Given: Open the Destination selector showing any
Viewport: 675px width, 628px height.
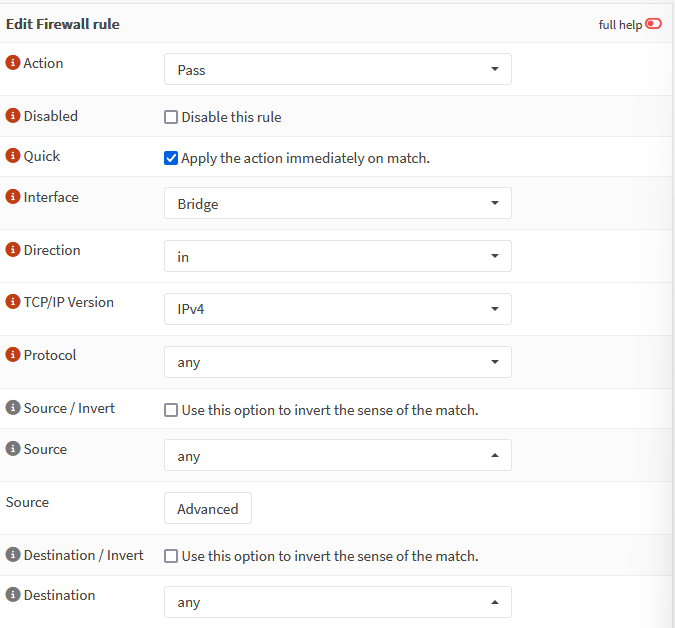Looking at the screenshot, I should pyautogui.click(x=337, y=602).
